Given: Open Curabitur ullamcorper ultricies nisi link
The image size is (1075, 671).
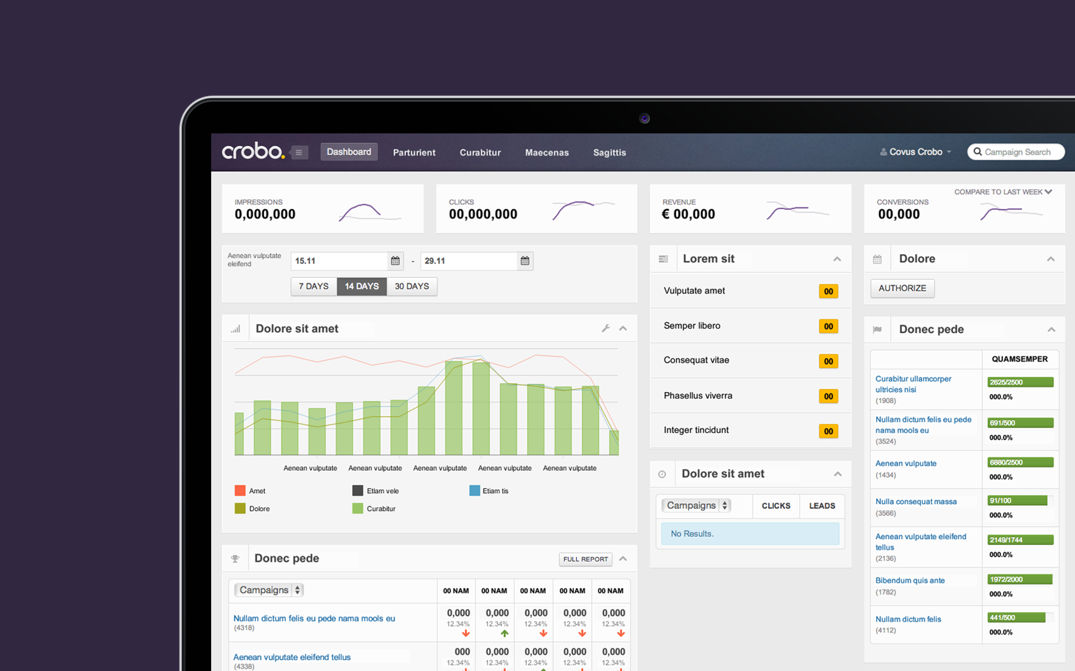Looking at the screenshot, I should pos(913,384).
